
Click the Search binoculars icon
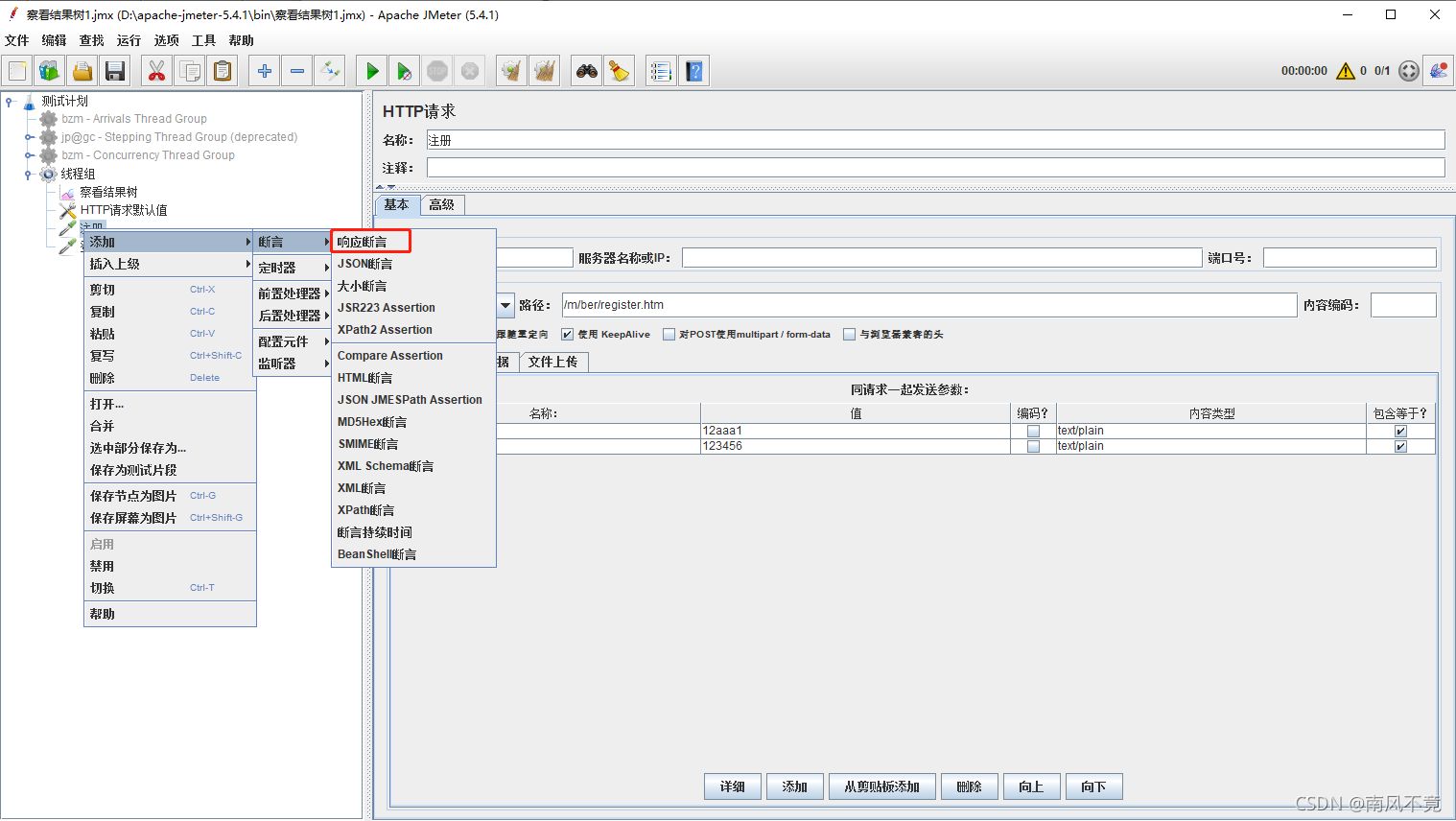pyautogui.click(x=587, y=71)
